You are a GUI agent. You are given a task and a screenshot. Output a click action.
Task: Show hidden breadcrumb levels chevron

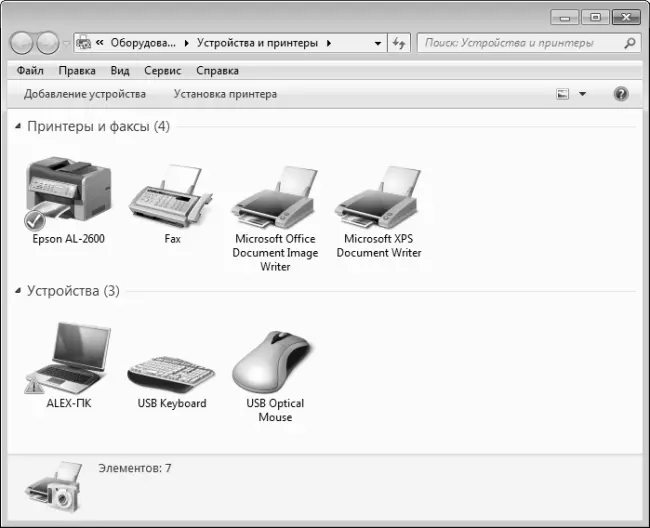click(x=99, y=43)
